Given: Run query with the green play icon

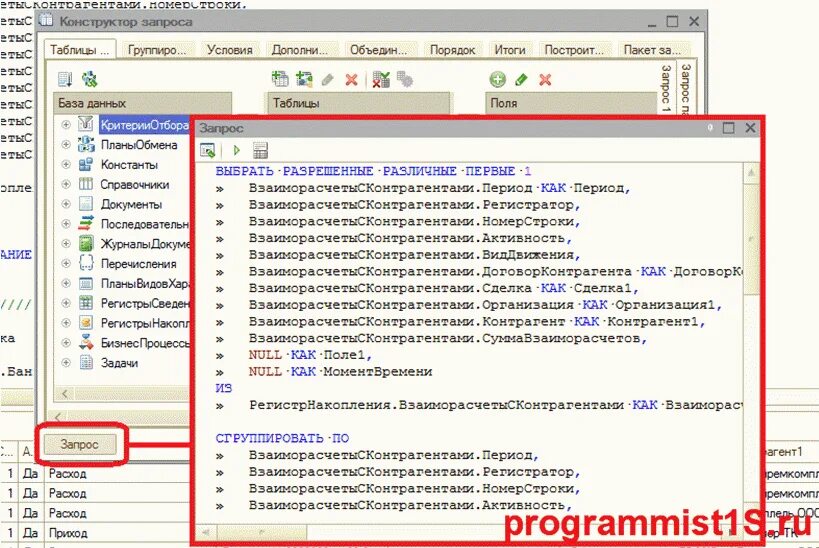Looking at the screenshot, I should pyautogui.click(x=236, y=150).
